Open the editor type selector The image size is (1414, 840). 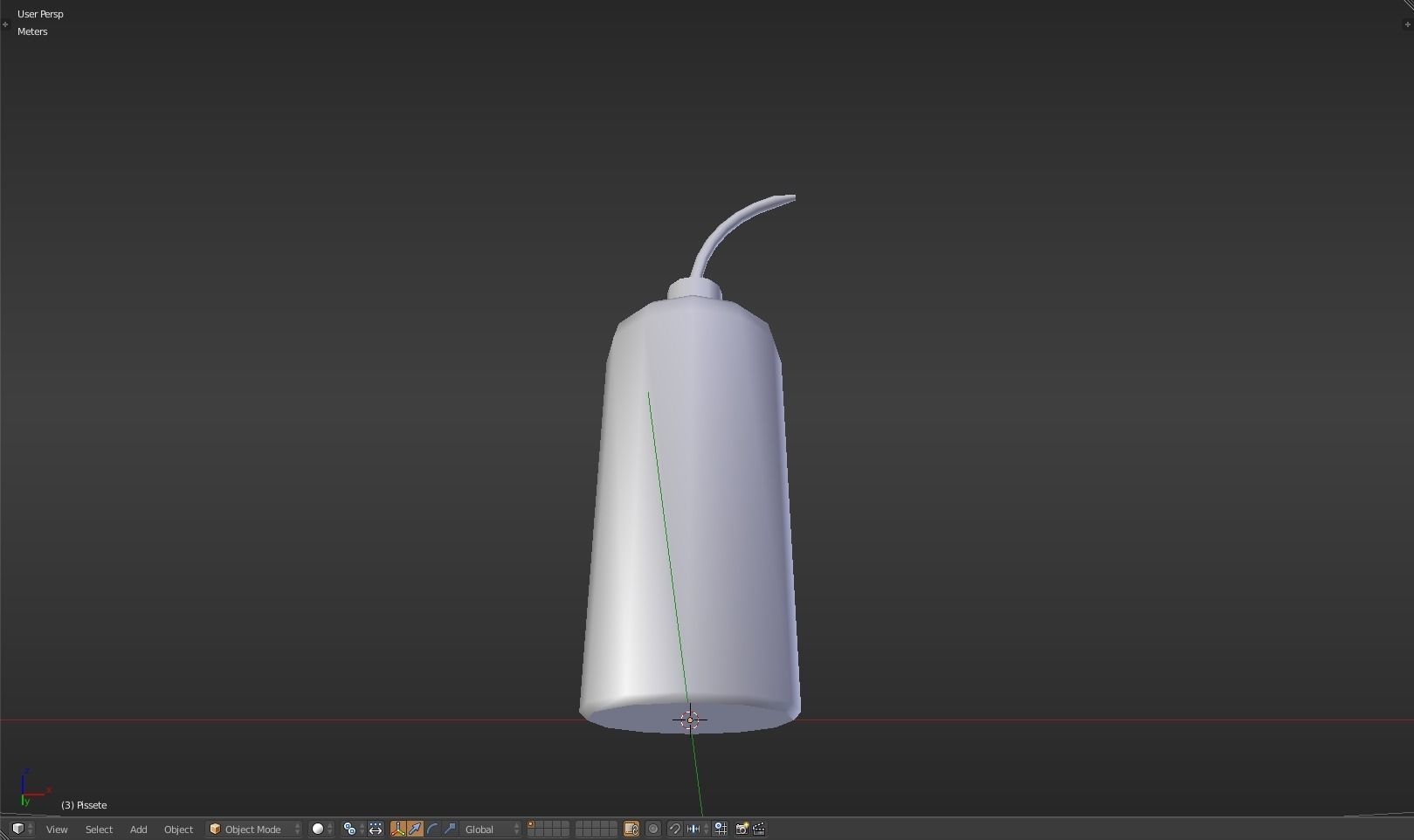[x=22, y=829]
